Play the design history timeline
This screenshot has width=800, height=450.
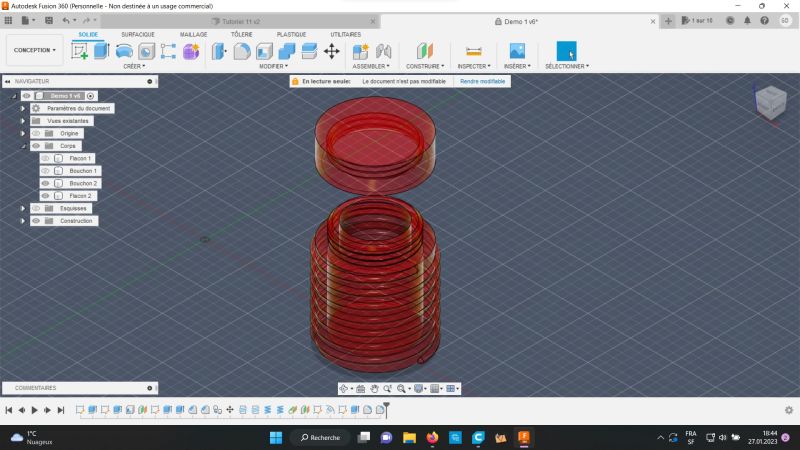coord(34,410)
